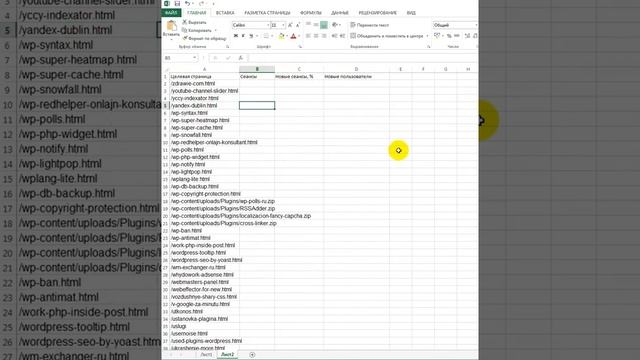Image resolution: width=640 pixels, height=360 pixels.
Task: Increase the font size with the large A icon
Action: (290, 25)
